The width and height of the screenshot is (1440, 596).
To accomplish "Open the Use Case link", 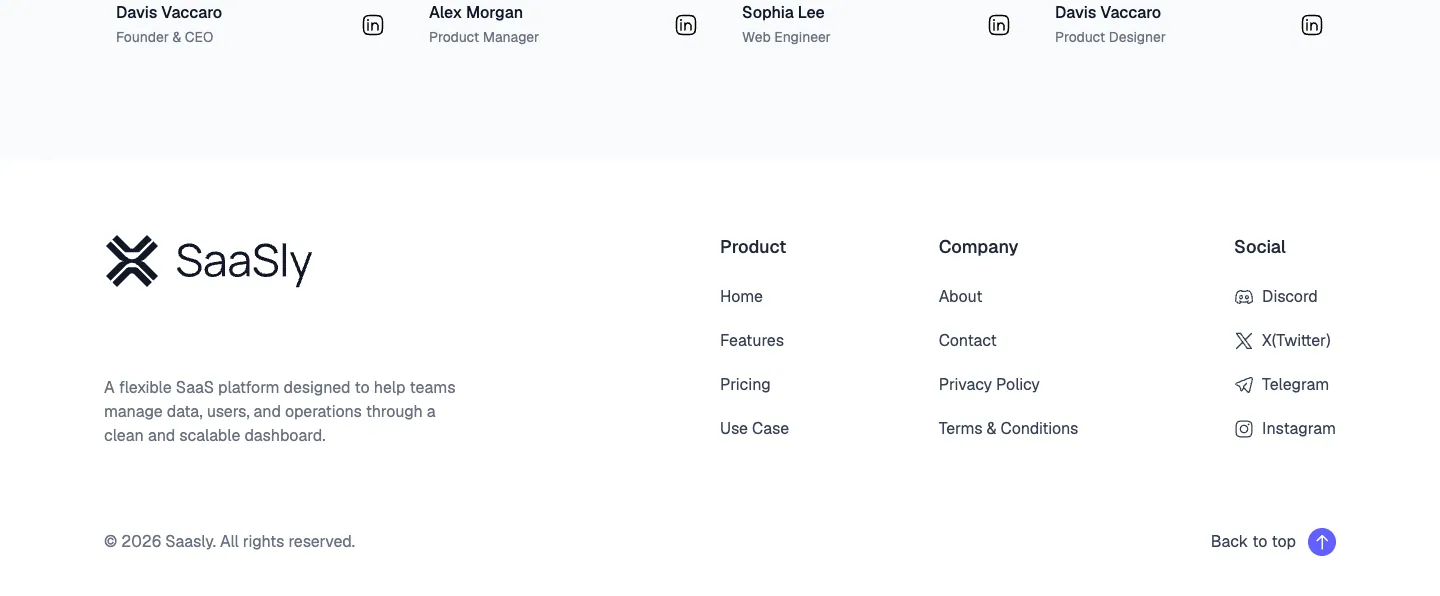I will (754, 429).
